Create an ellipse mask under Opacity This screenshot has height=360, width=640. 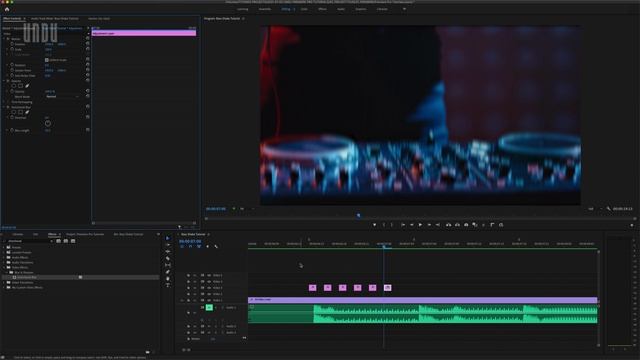pos(13,86)
